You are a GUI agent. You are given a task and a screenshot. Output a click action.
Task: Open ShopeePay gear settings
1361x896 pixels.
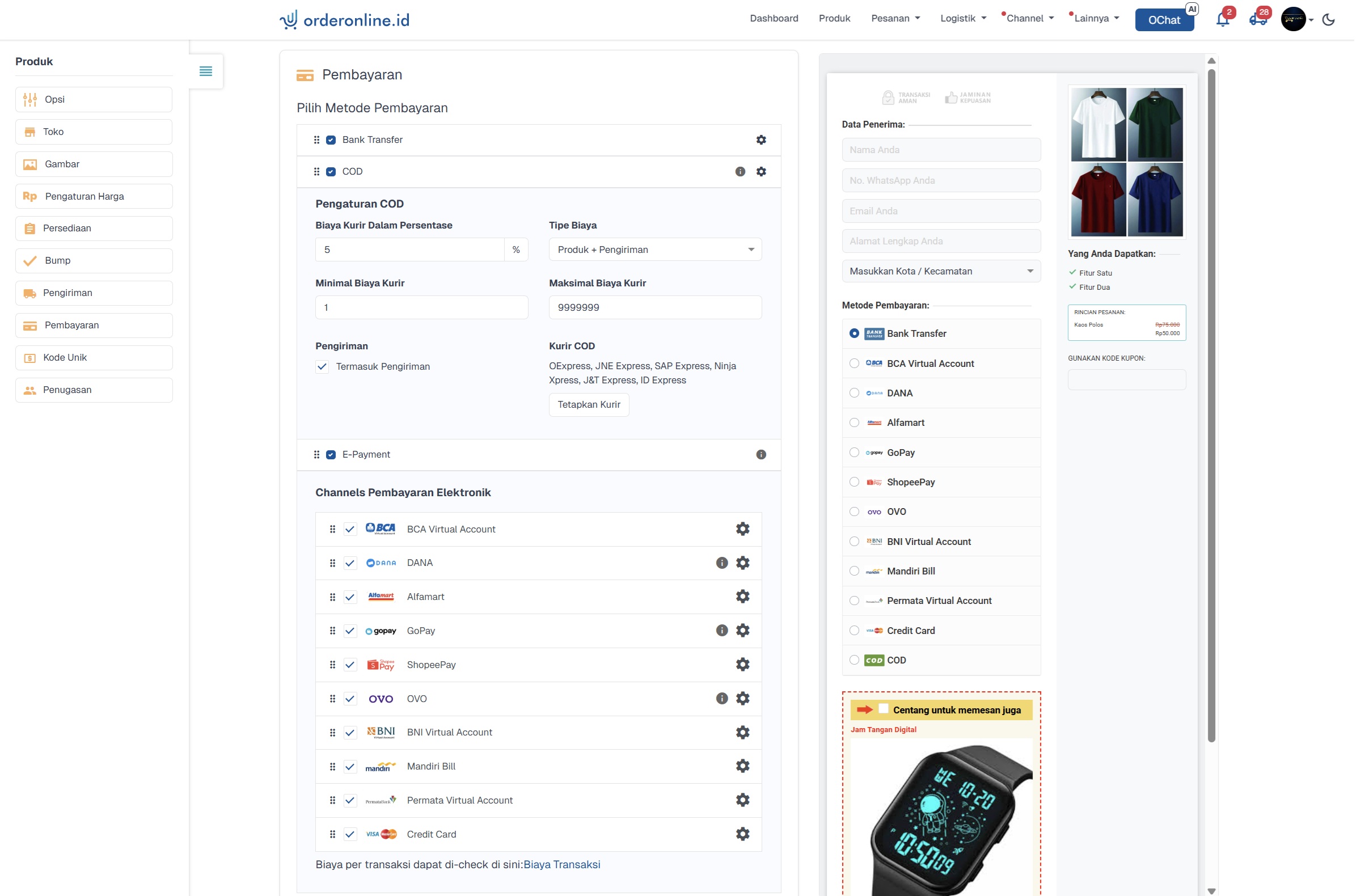[746, 667]
